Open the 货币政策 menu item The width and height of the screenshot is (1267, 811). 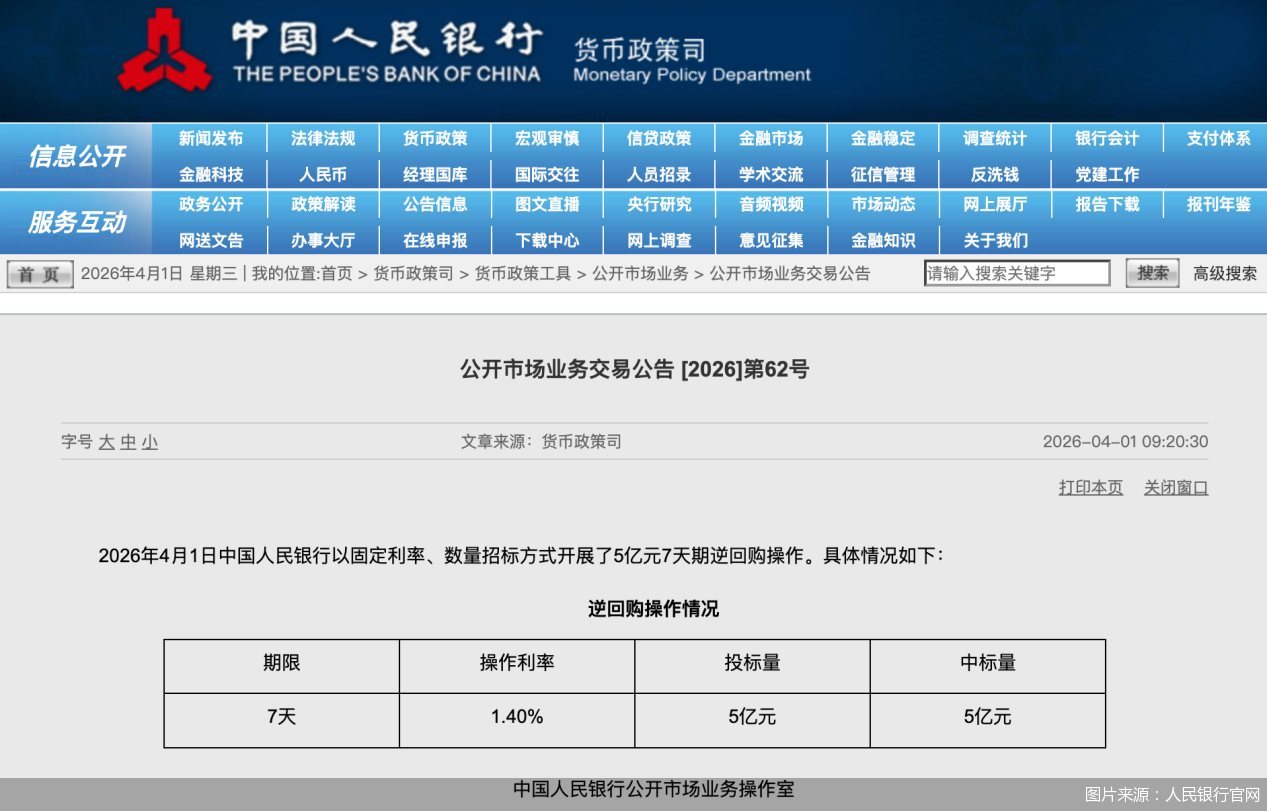[434, 138]
